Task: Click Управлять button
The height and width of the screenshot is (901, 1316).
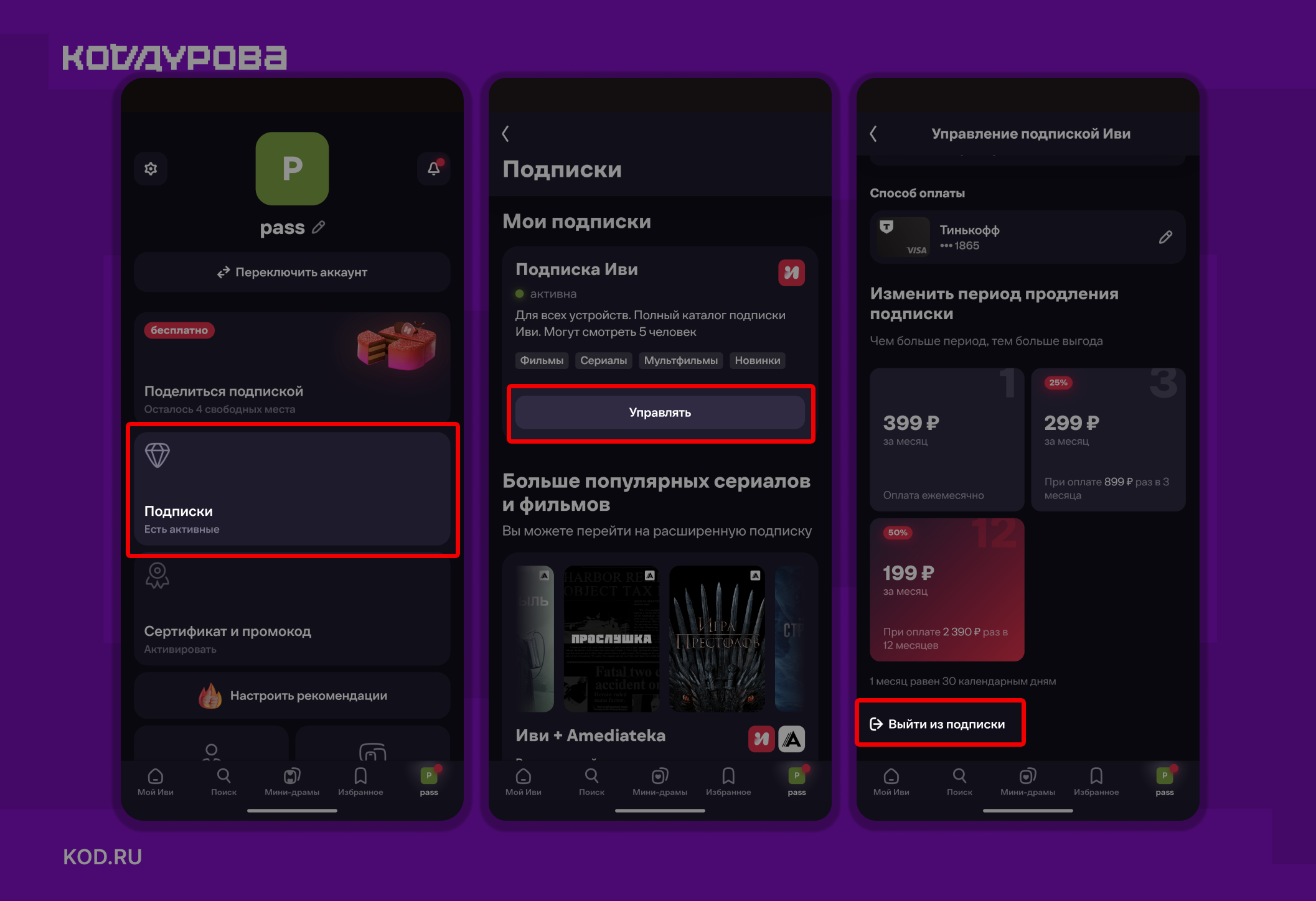Action: (660, 413)
